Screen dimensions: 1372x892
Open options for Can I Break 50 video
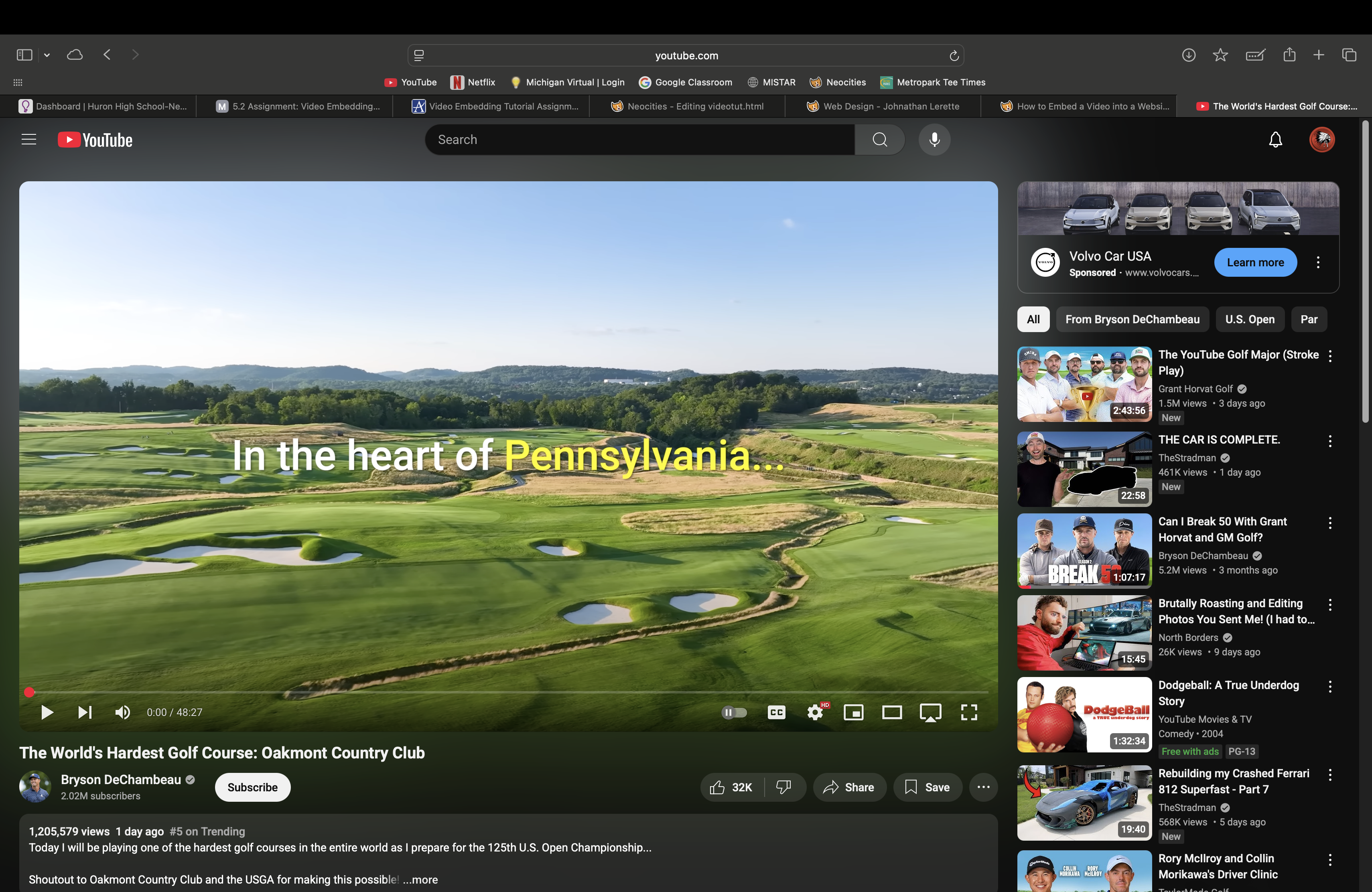tap(1330, 523)
